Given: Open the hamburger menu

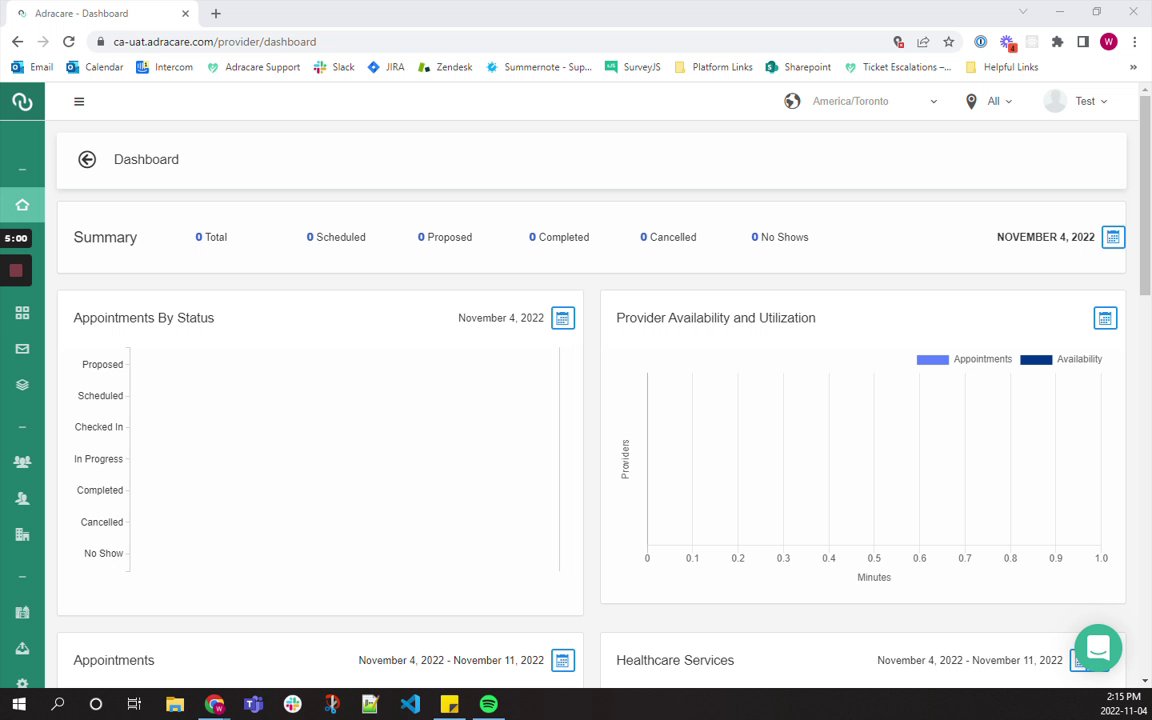Looking at the screenshot, I should point(79,101).
